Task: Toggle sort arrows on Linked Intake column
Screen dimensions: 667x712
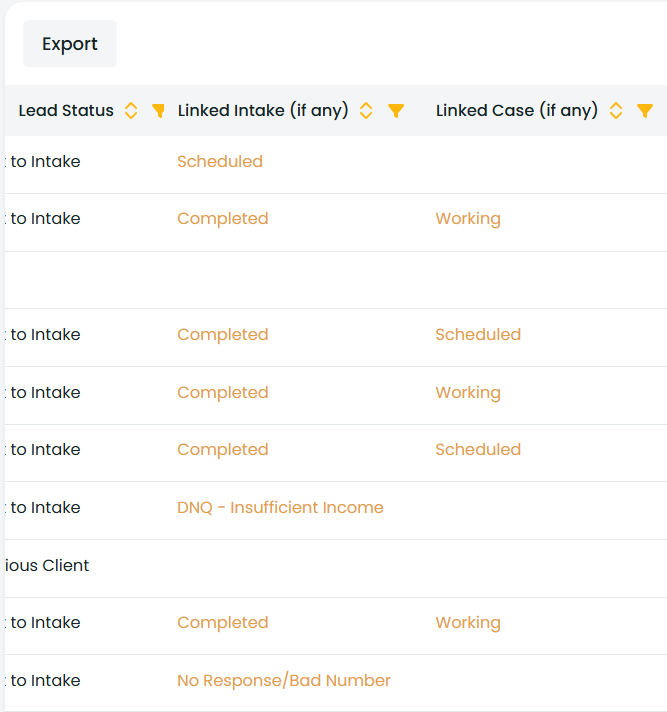Action: point(366,111)
